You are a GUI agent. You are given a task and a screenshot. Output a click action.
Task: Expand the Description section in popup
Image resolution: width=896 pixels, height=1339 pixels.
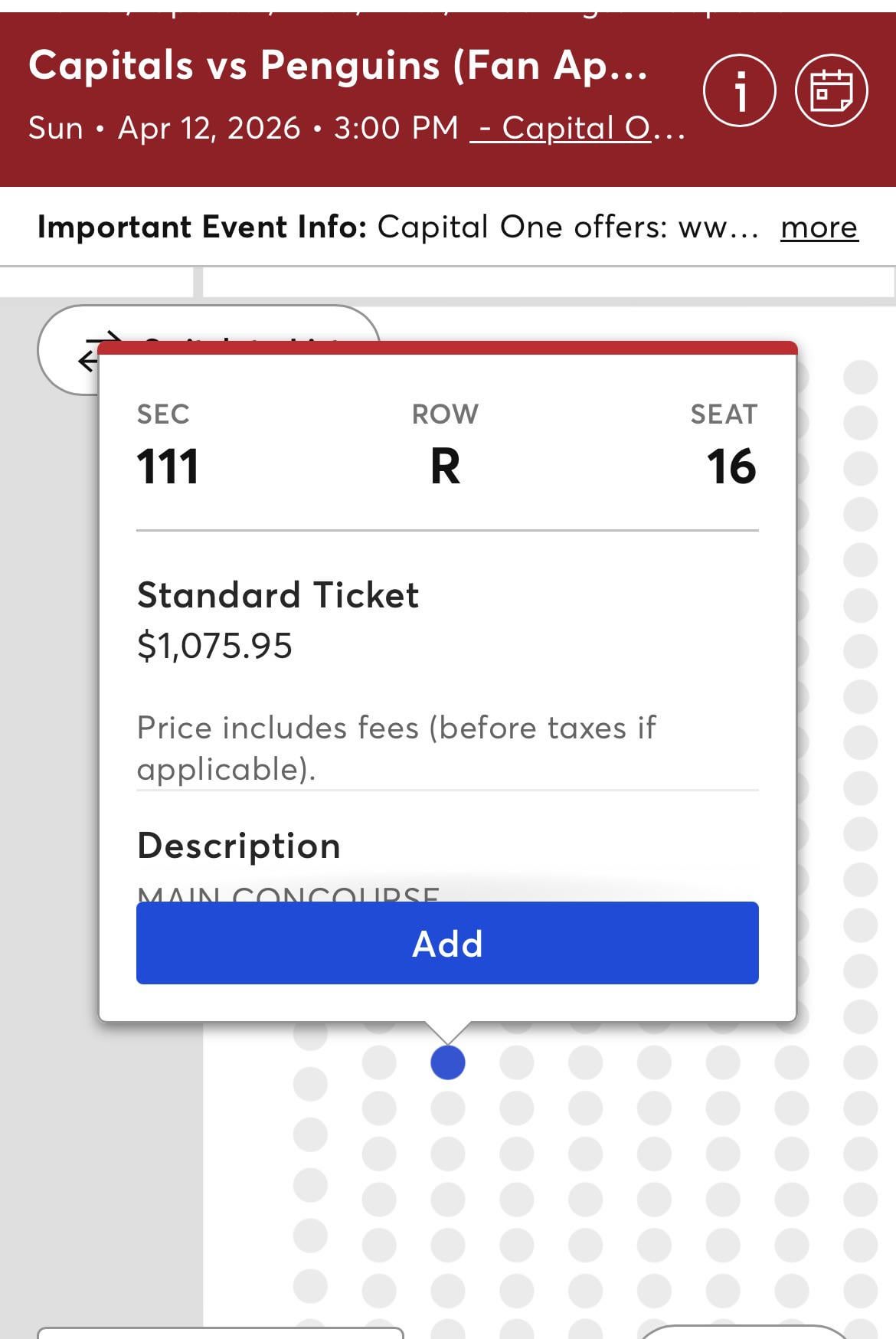click(x=239, y=846)
